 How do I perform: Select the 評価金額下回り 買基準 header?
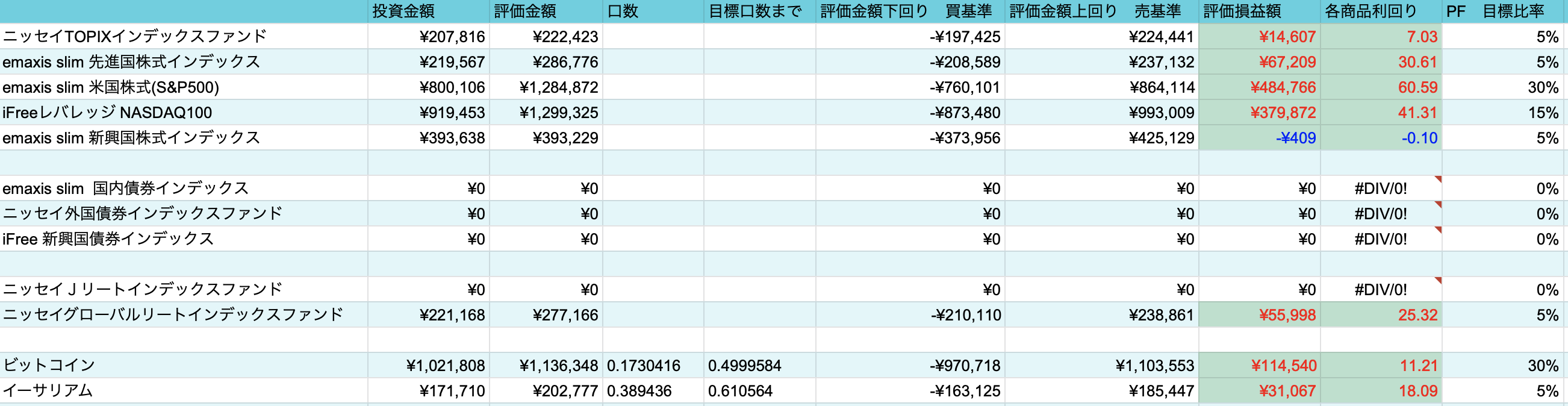click(910, 11)
